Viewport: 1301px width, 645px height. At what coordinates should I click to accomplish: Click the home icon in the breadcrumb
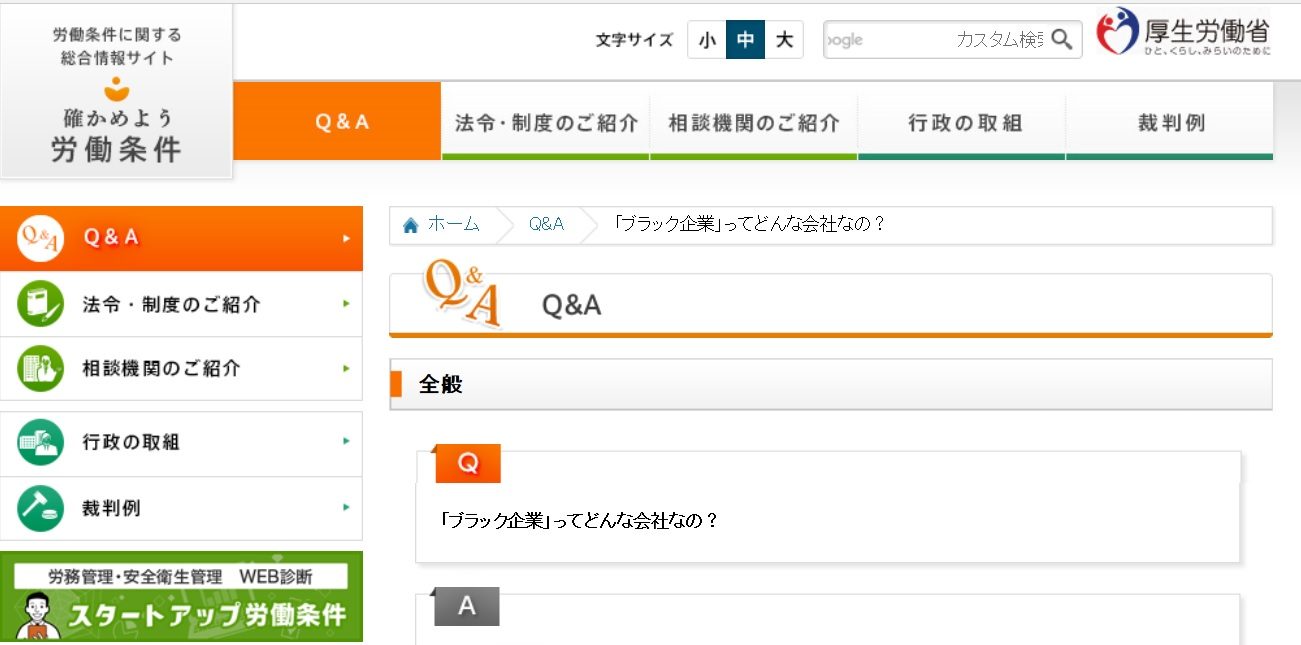(409, 225)
